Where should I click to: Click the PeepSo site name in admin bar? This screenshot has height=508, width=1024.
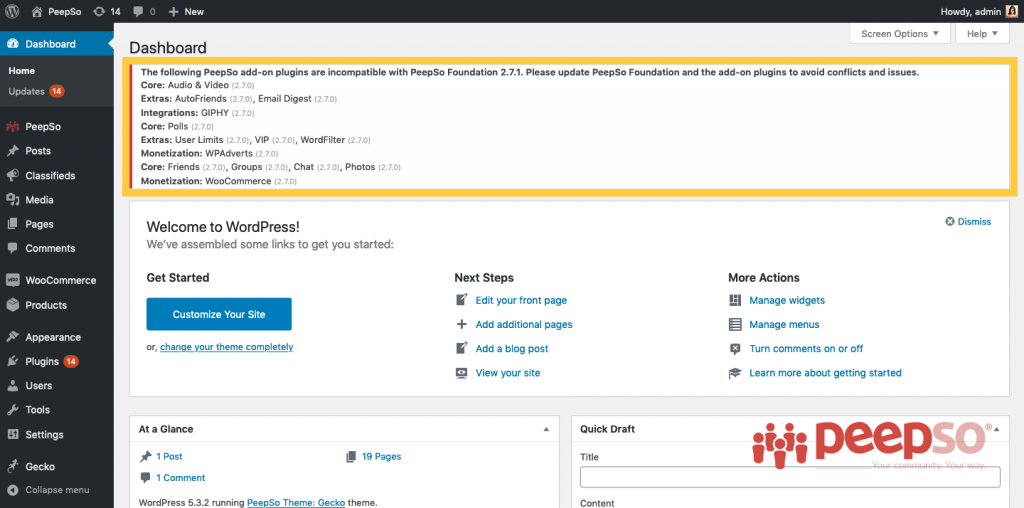pyautogui.click(x=66, y=11)
